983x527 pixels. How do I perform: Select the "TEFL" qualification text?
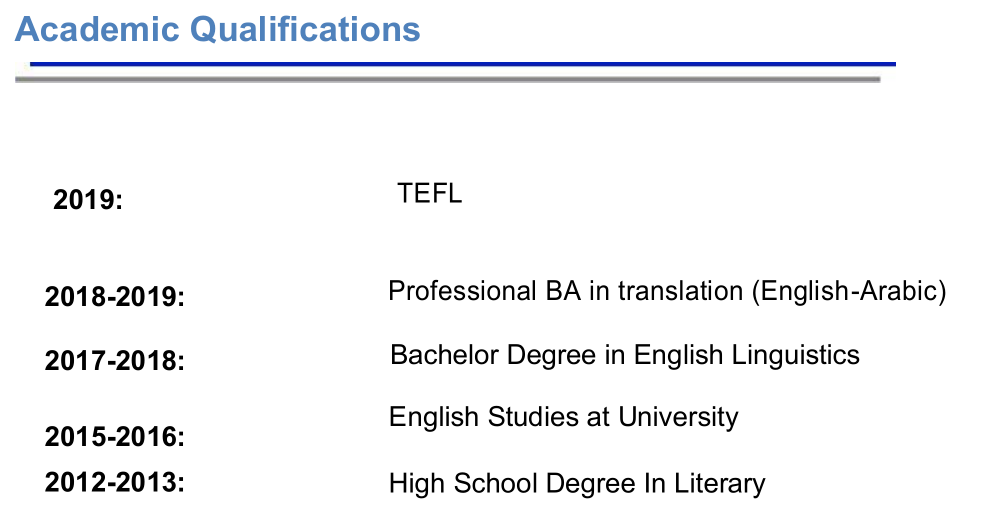click(429, 193)
